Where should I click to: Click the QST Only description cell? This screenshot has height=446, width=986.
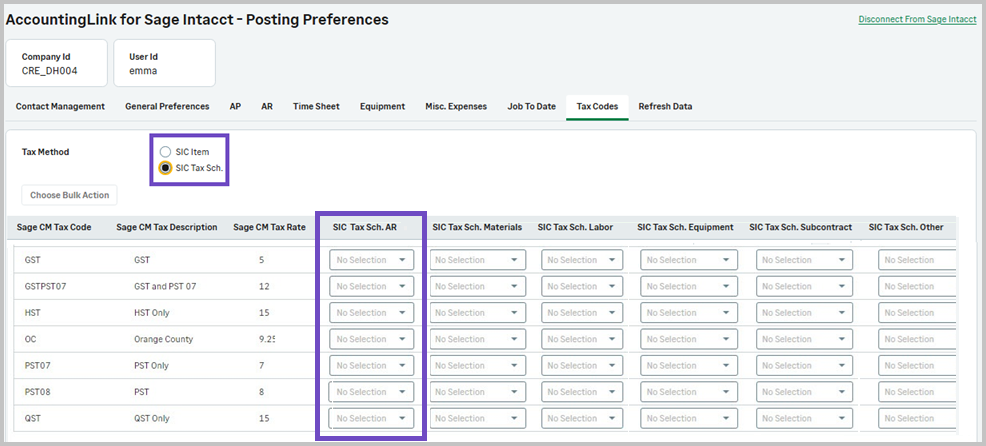[152, 418]
